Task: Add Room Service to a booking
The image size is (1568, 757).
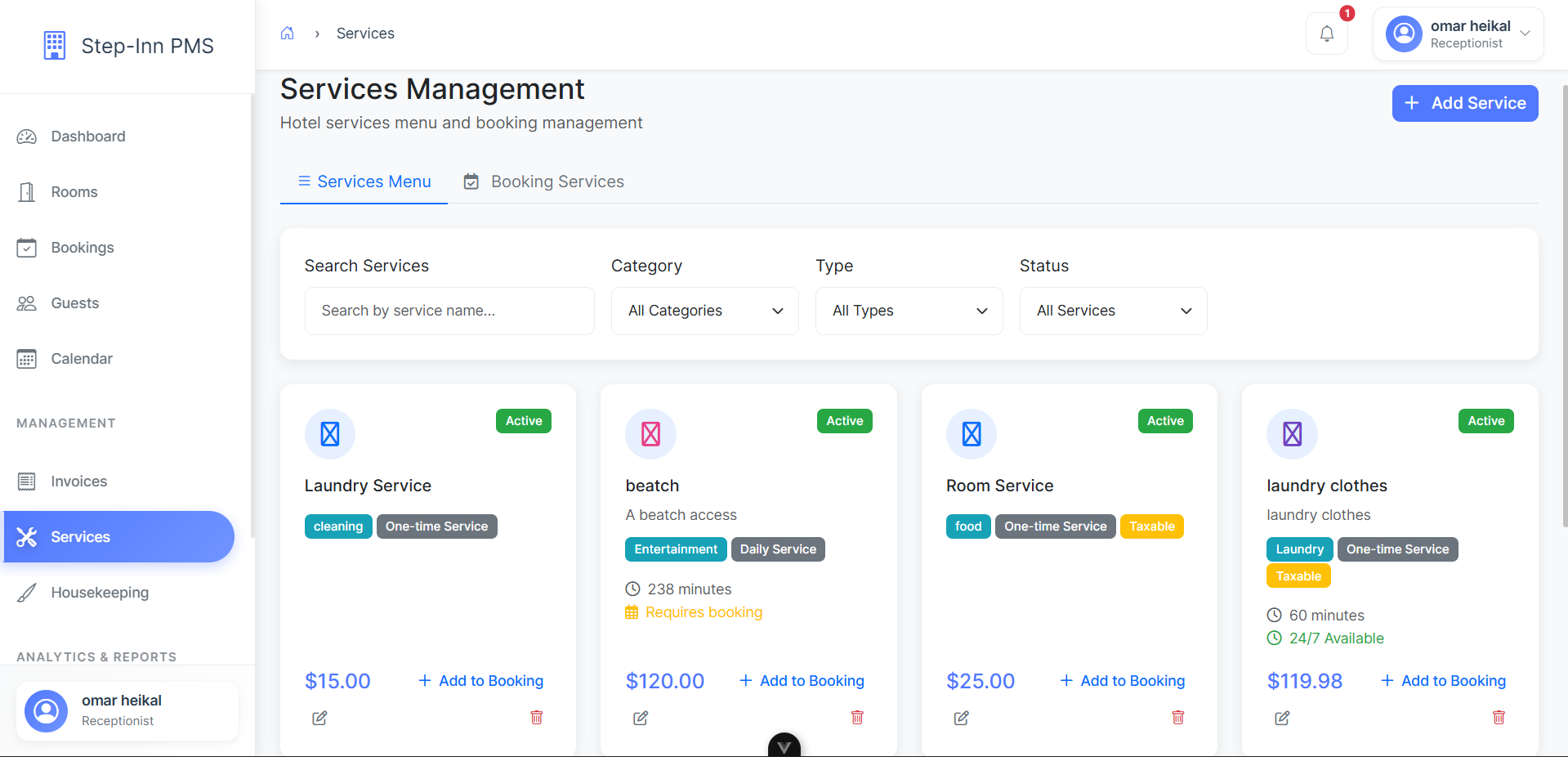Action: [x=1121, y=680]
